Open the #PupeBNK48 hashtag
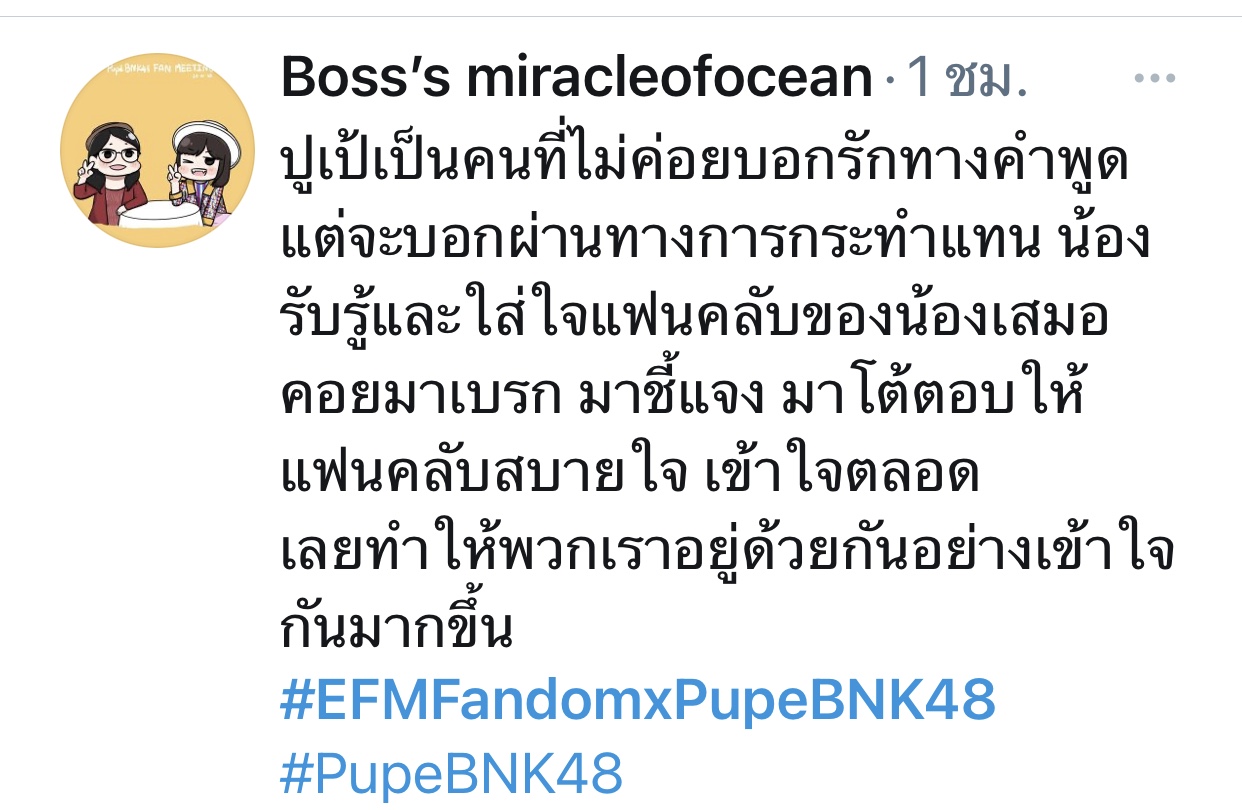1242x810 pixels. pos(452,773)
